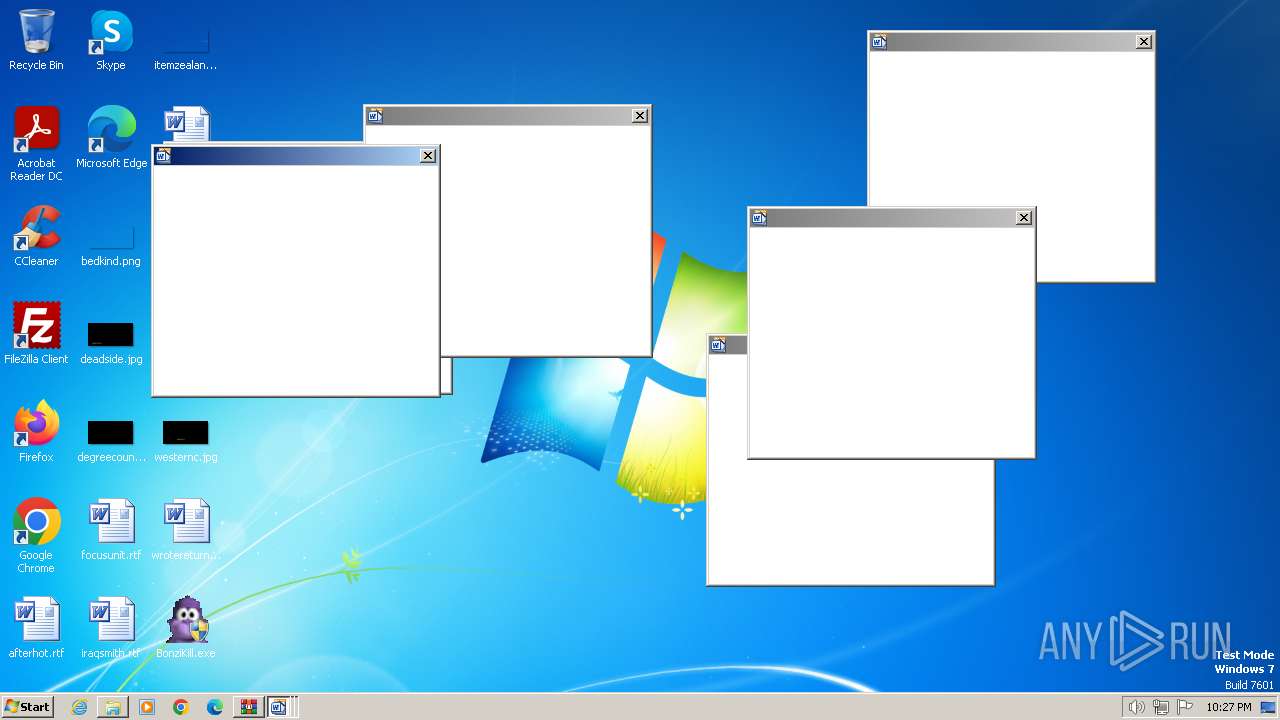Open Google Chrome desktop shortcut

tap(36, 536)
